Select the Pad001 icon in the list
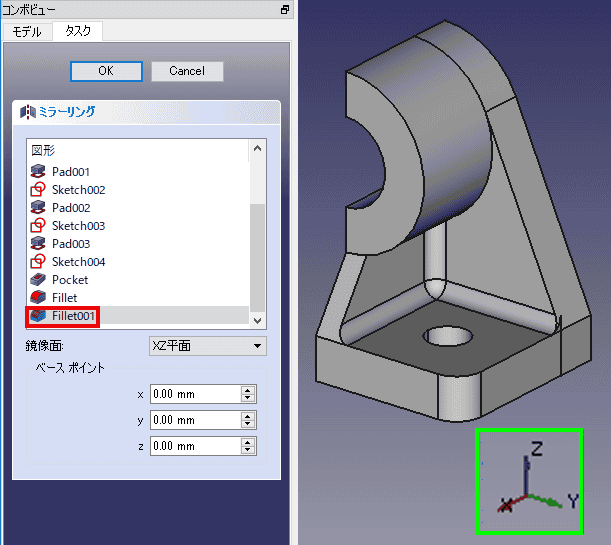This screenshot has width=611, height=545. click(x=38, y=171)
